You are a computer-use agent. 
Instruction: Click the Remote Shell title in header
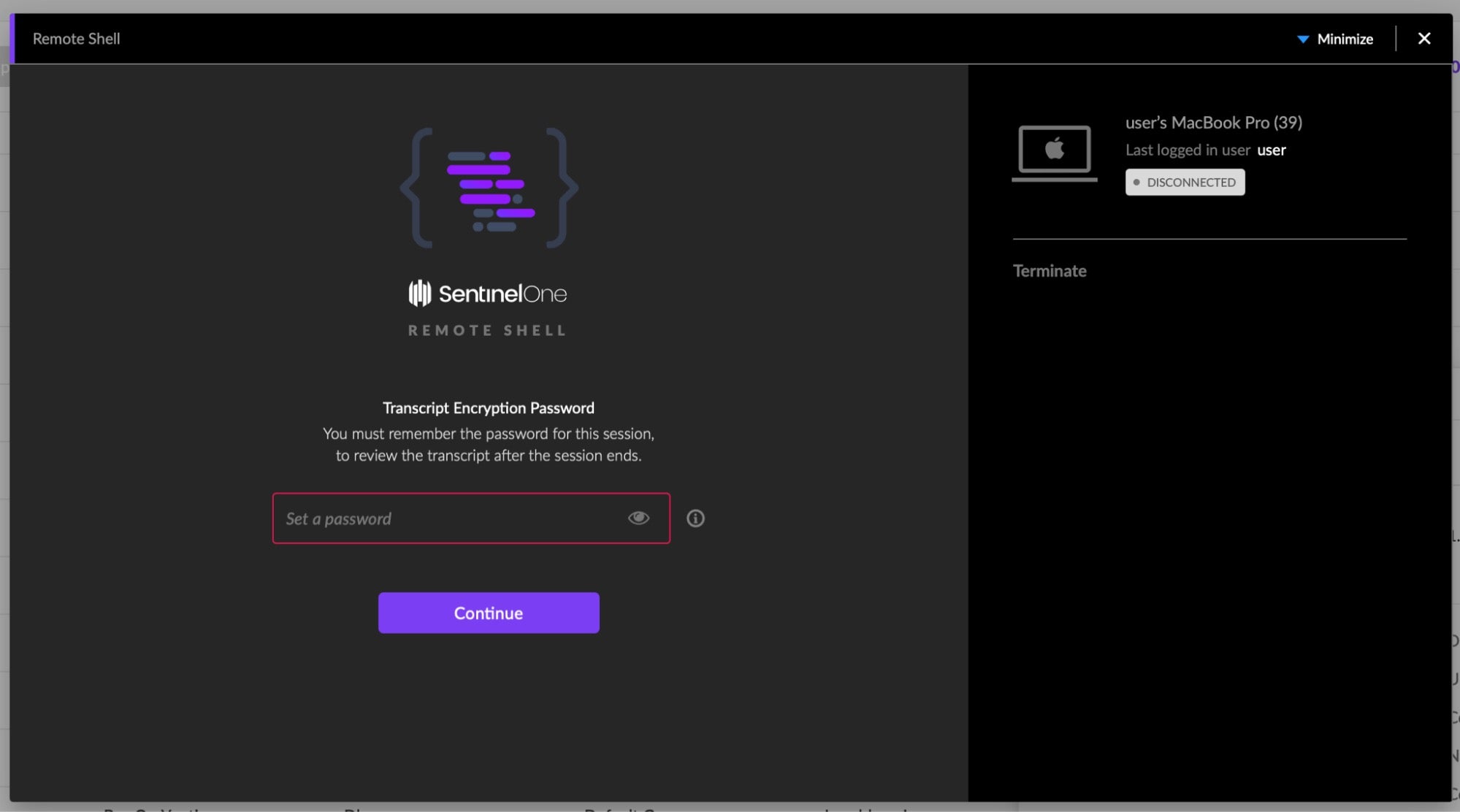[x=76, y=39]
